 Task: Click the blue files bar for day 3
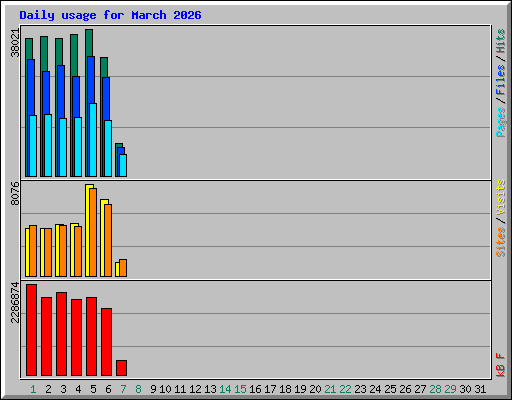[61, 92]
